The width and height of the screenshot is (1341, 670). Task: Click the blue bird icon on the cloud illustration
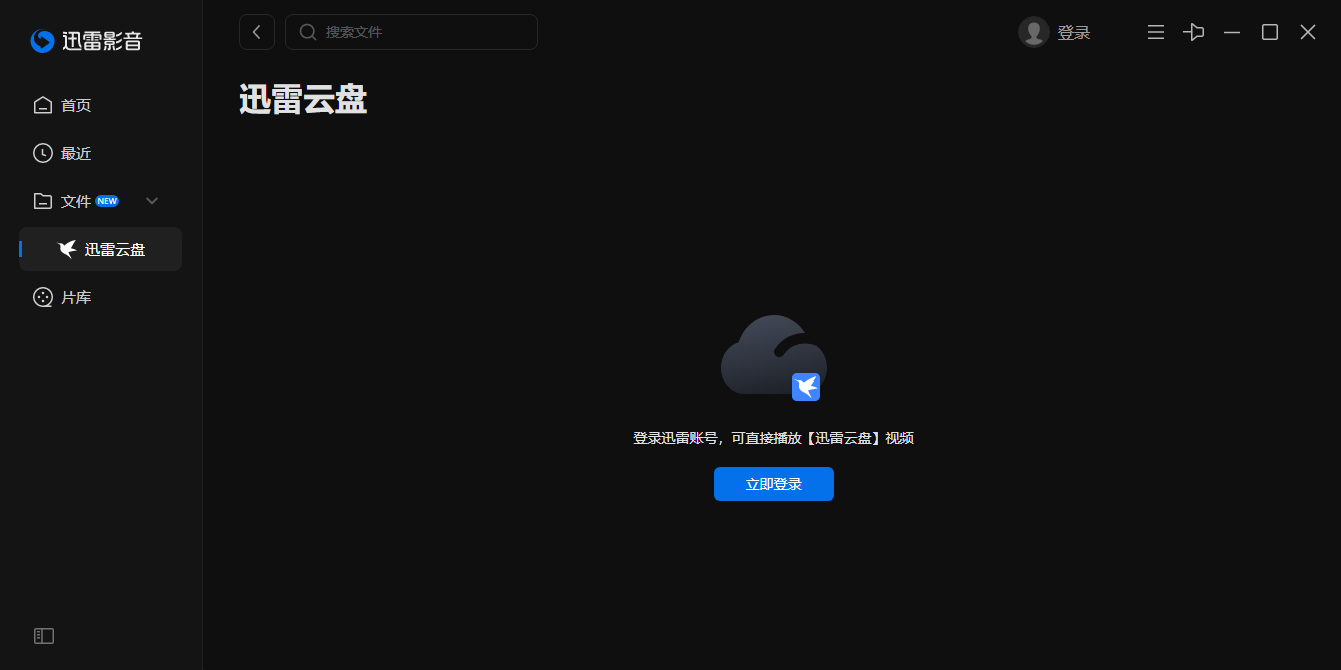point(807,388)
